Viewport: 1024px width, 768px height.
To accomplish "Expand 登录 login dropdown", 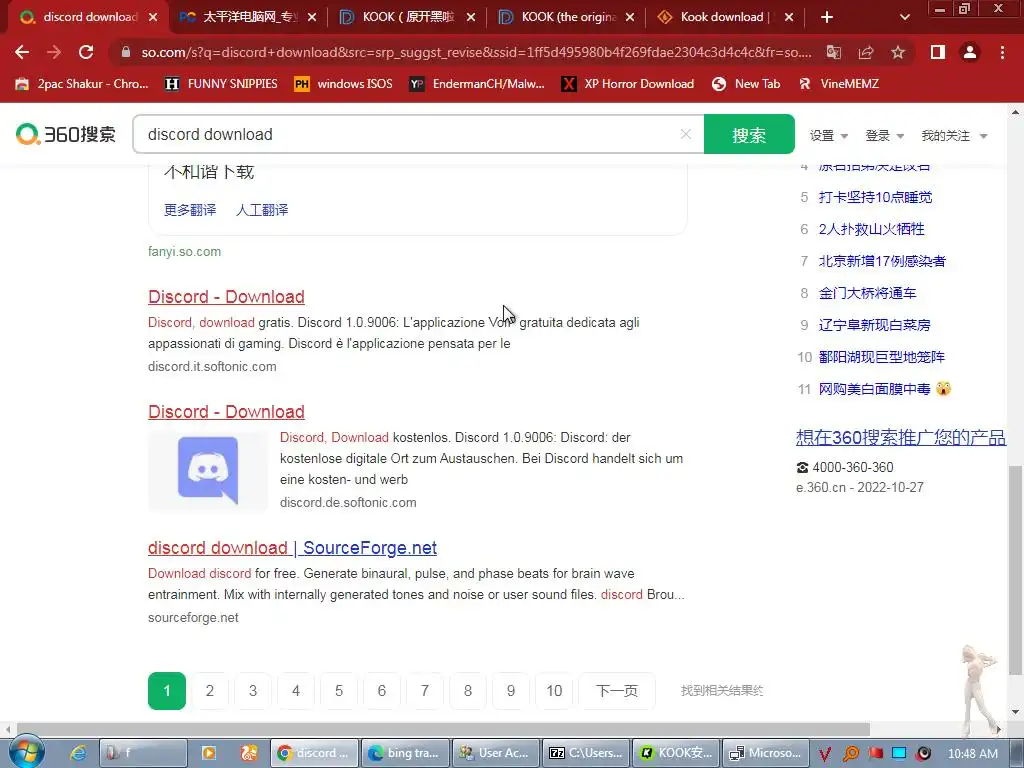I will point(884,136).
